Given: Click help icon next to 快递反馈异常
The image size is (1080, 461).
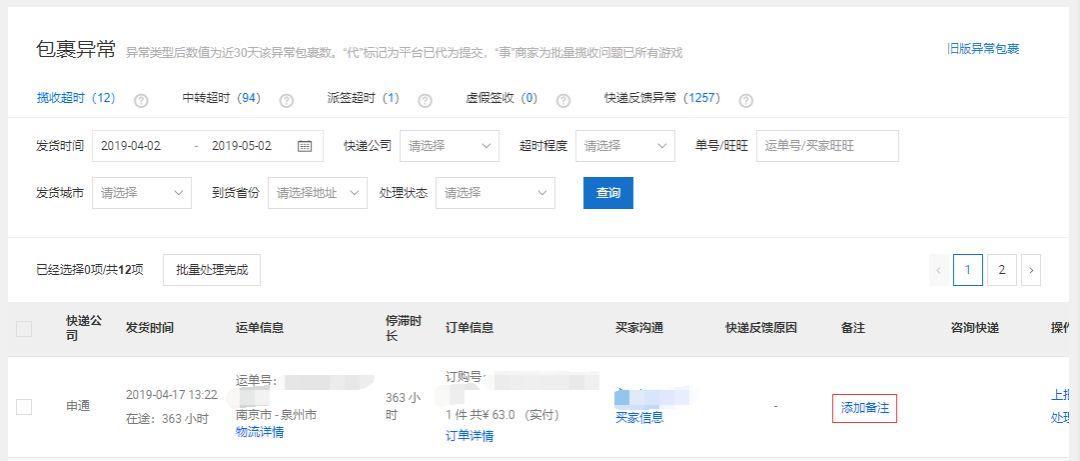Looking at the screenshot, I should (745, 100).
